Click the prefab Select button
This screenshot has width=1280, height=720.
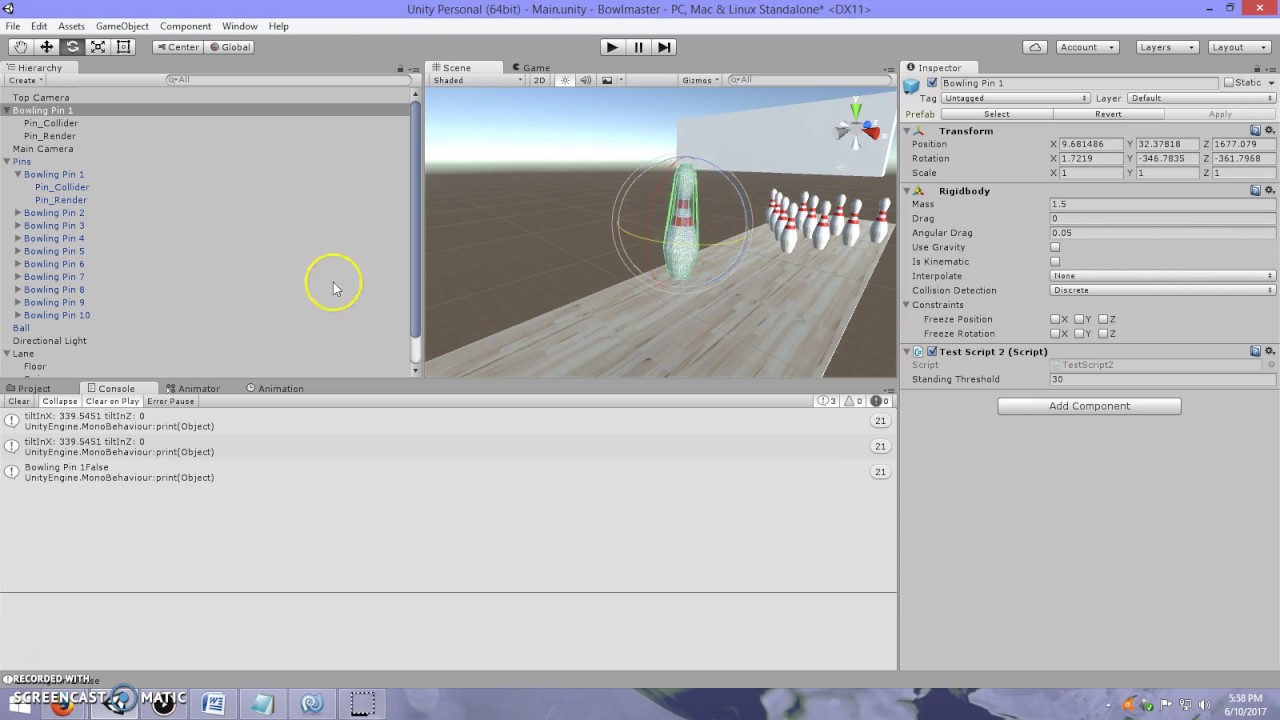pyautogui.click(x=997, y=114)
